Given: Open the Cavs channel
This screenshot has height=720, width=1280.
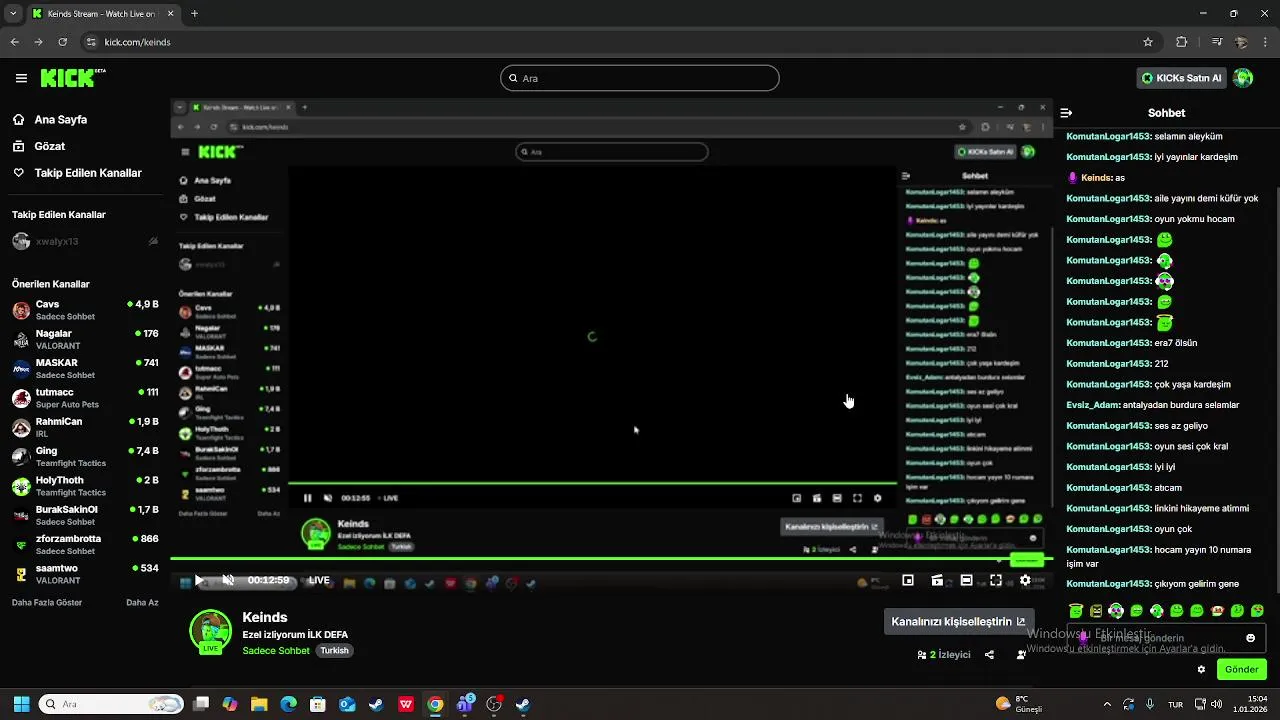Looking at the screenshot, I should 85,310.
